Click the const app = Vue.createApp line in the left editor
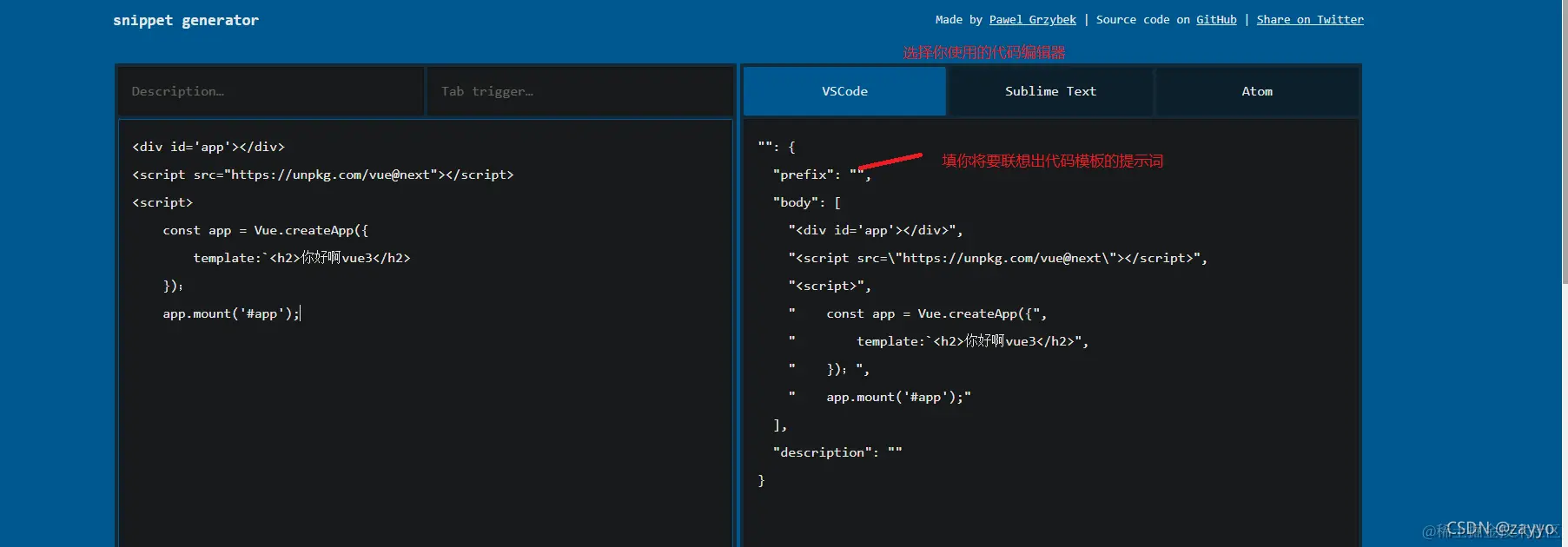This screenshot has width=1568, height=547. tap(265, 230)
